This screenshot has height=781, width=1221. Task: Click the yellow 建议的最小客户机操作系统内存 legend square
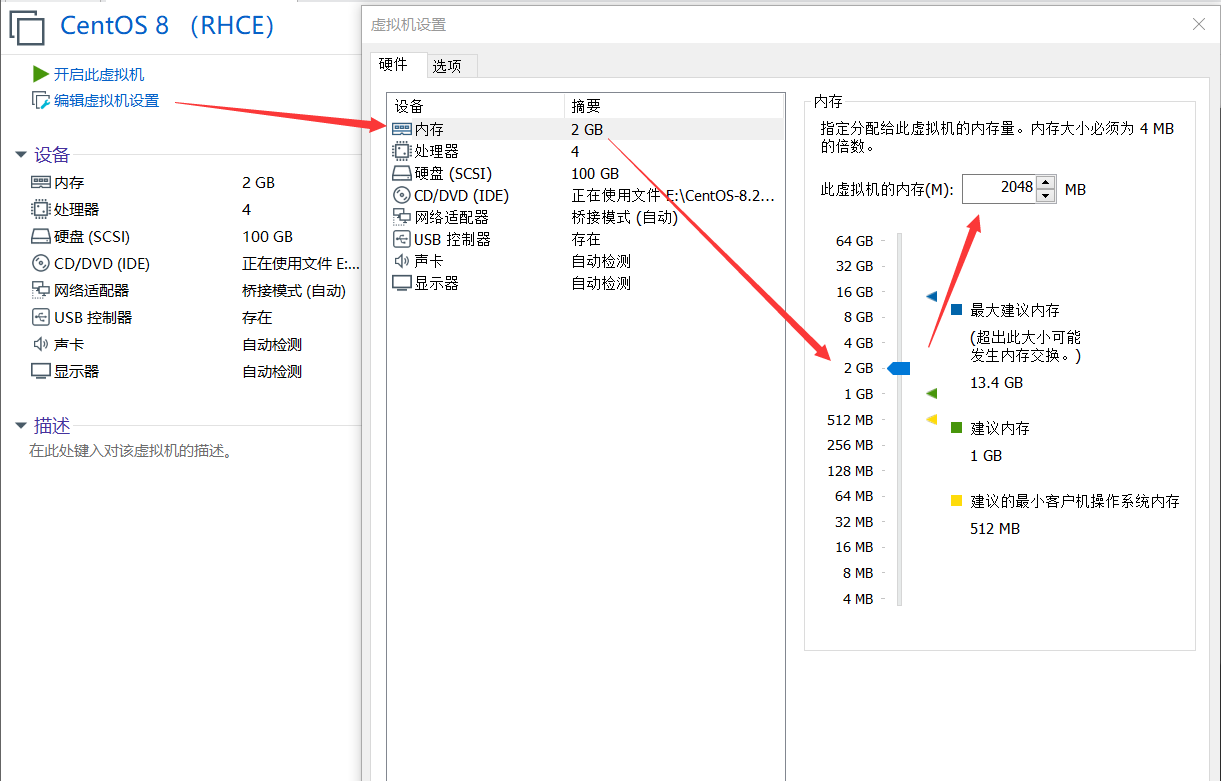point(957,501)
